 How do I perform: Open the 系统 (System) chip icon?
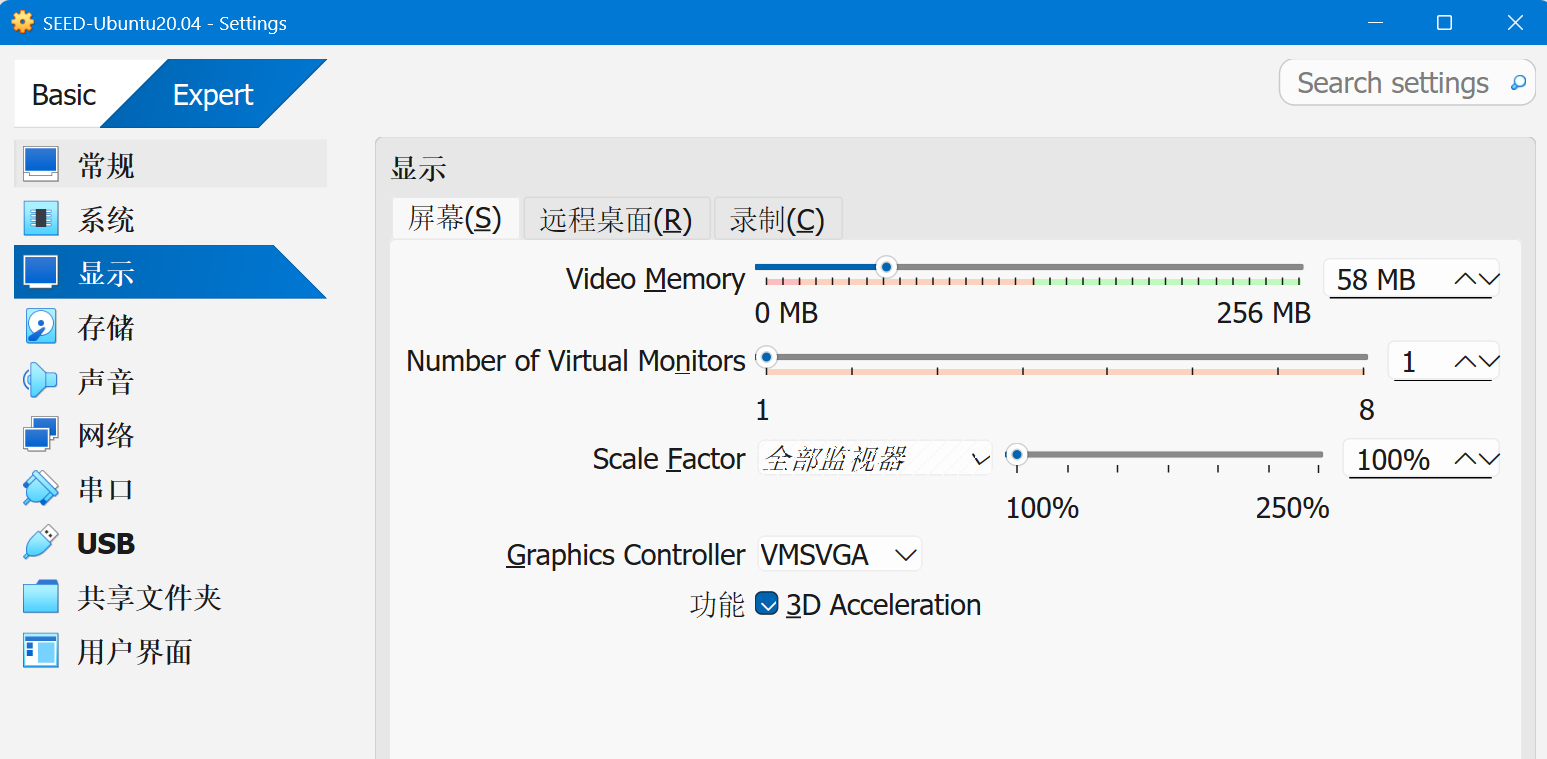pos(41,218)
